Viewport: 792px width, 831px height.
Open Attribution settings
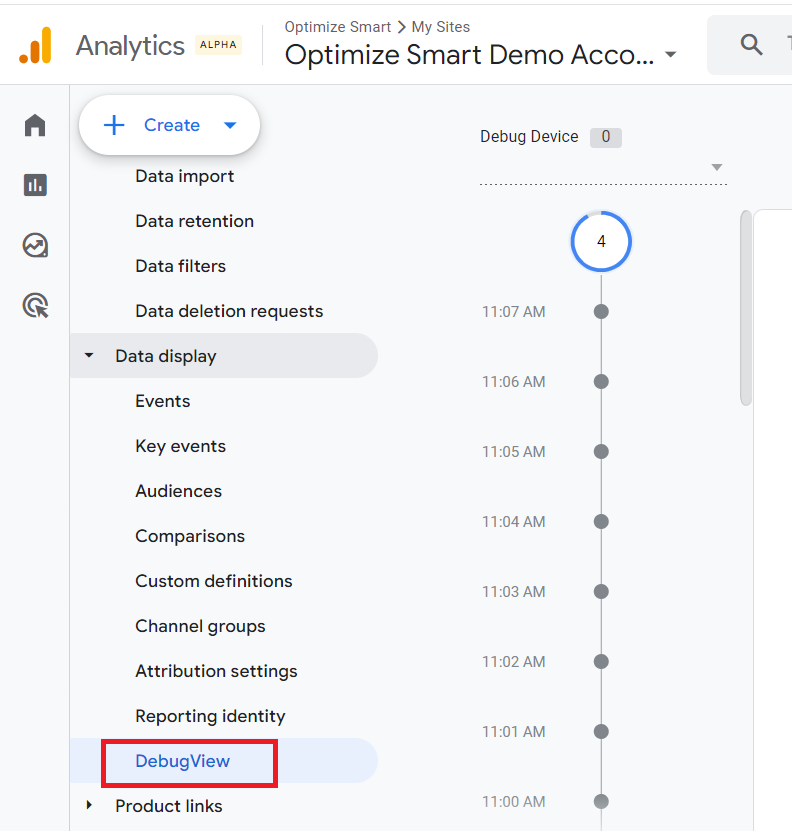click(216, 671)
